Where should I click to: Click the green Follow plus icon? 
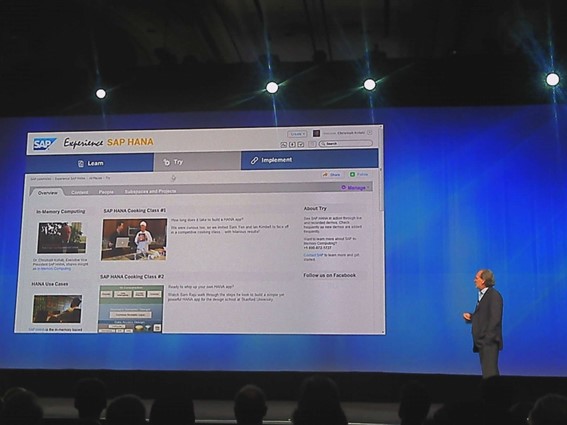352,174
